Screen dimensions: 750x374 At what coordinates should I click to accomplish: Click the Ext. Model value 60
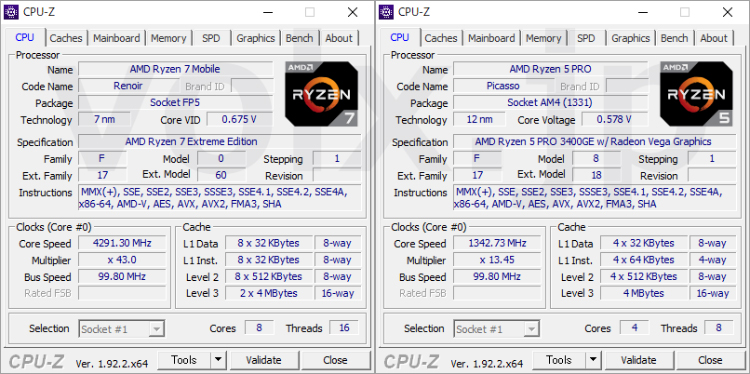point(221,175)
